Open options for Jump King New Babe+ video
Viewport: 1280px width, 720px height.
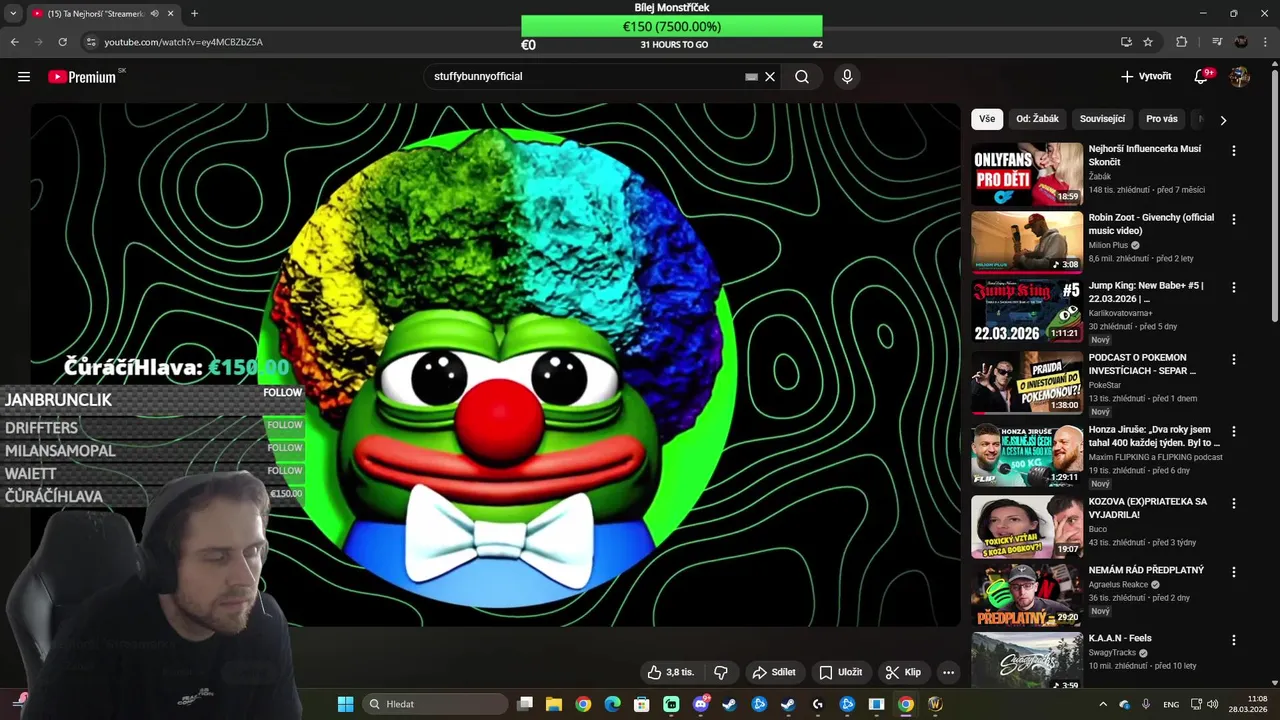(1233, 287)
